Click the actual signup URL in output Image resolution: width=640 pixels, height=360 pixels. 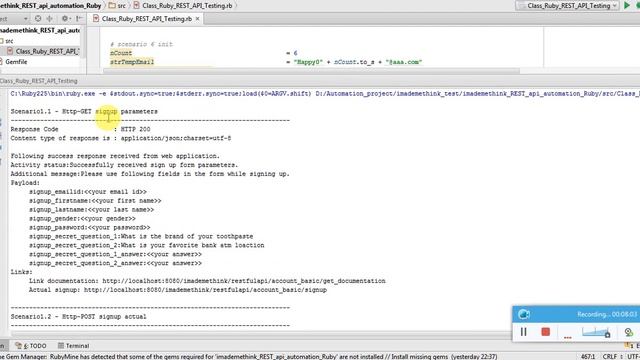click(205, 290)
